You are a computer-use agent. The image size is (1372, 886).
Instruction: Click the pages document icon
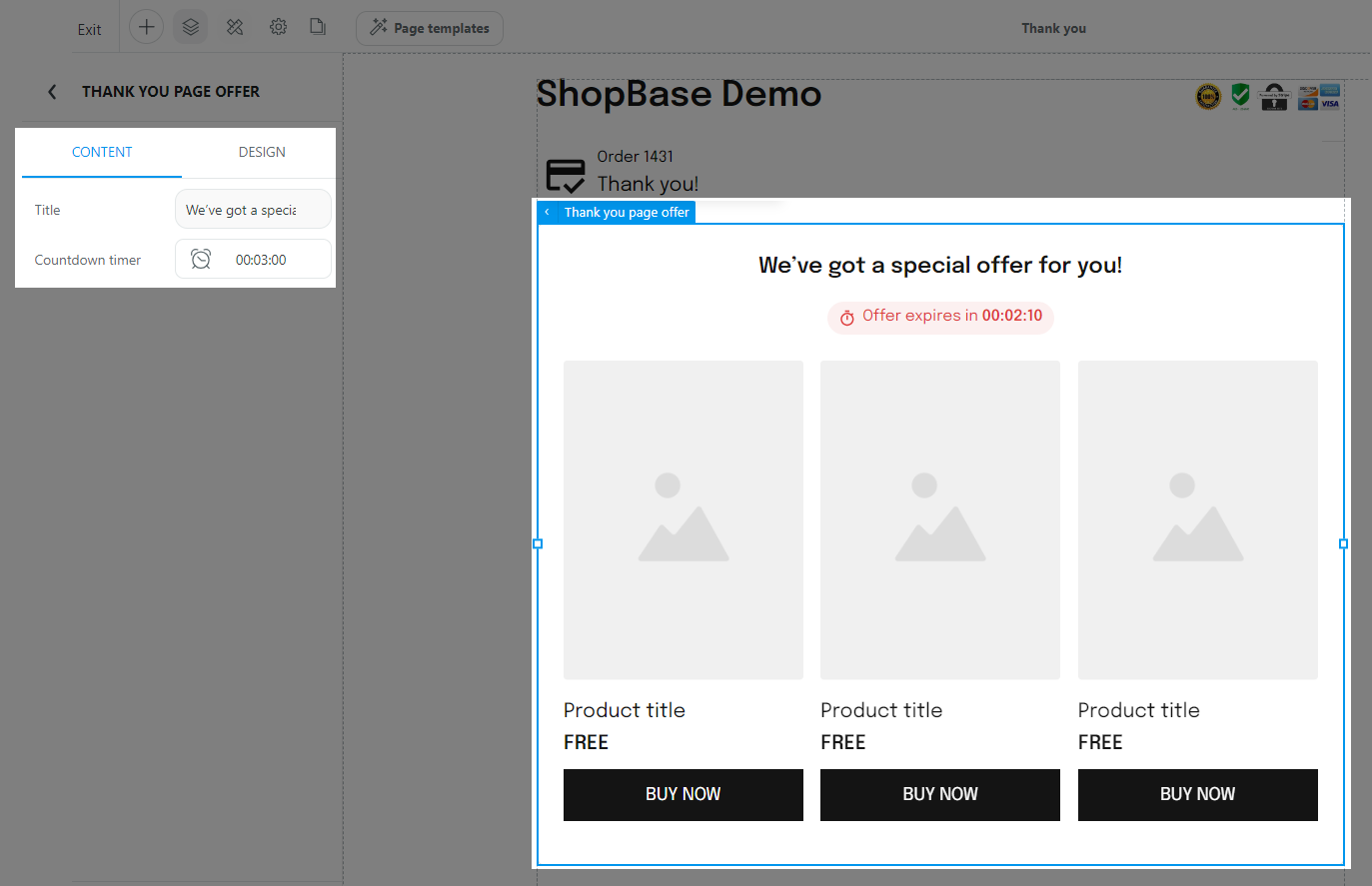[318, 27]
